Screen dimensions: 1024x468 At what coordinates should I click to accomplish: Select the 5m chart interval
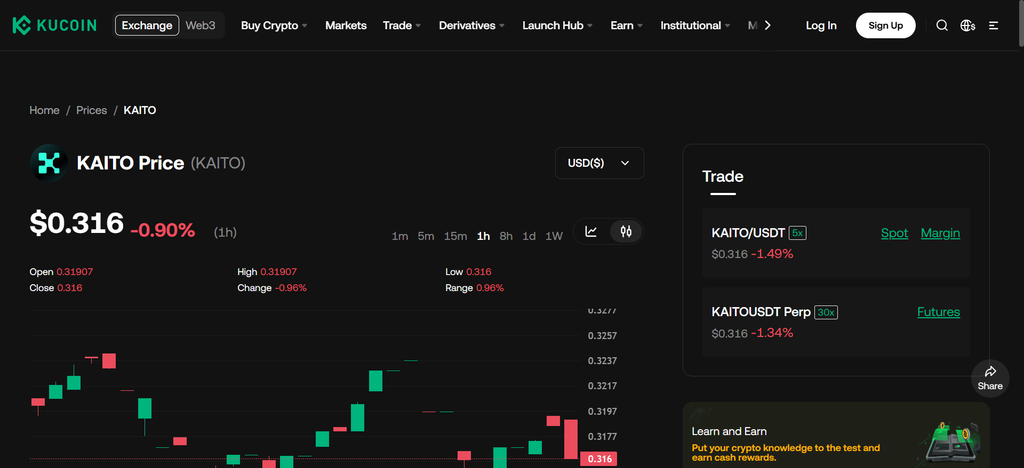tap(426, 236)
